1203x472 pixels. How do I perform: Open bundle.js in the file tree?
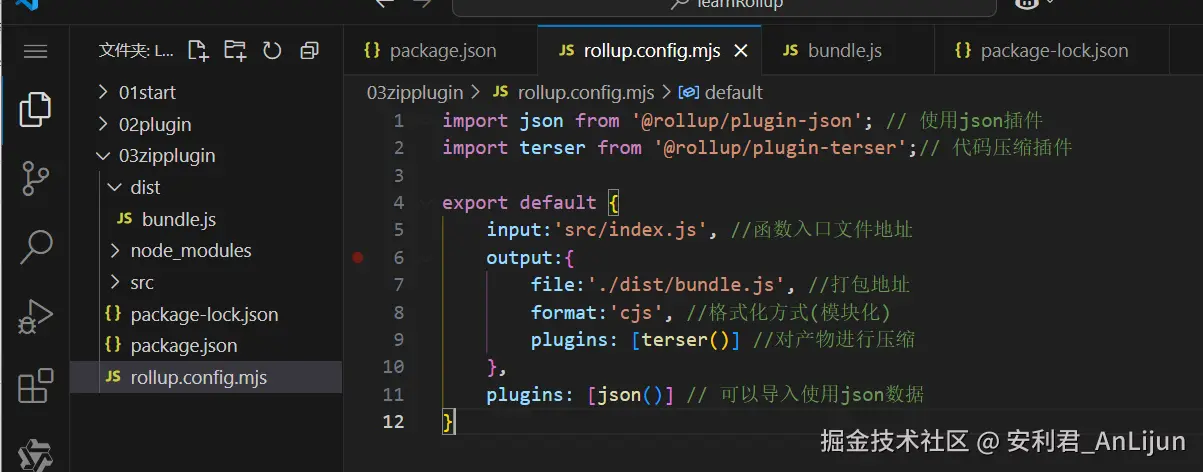pyautogui.click(x=206, y=219)
